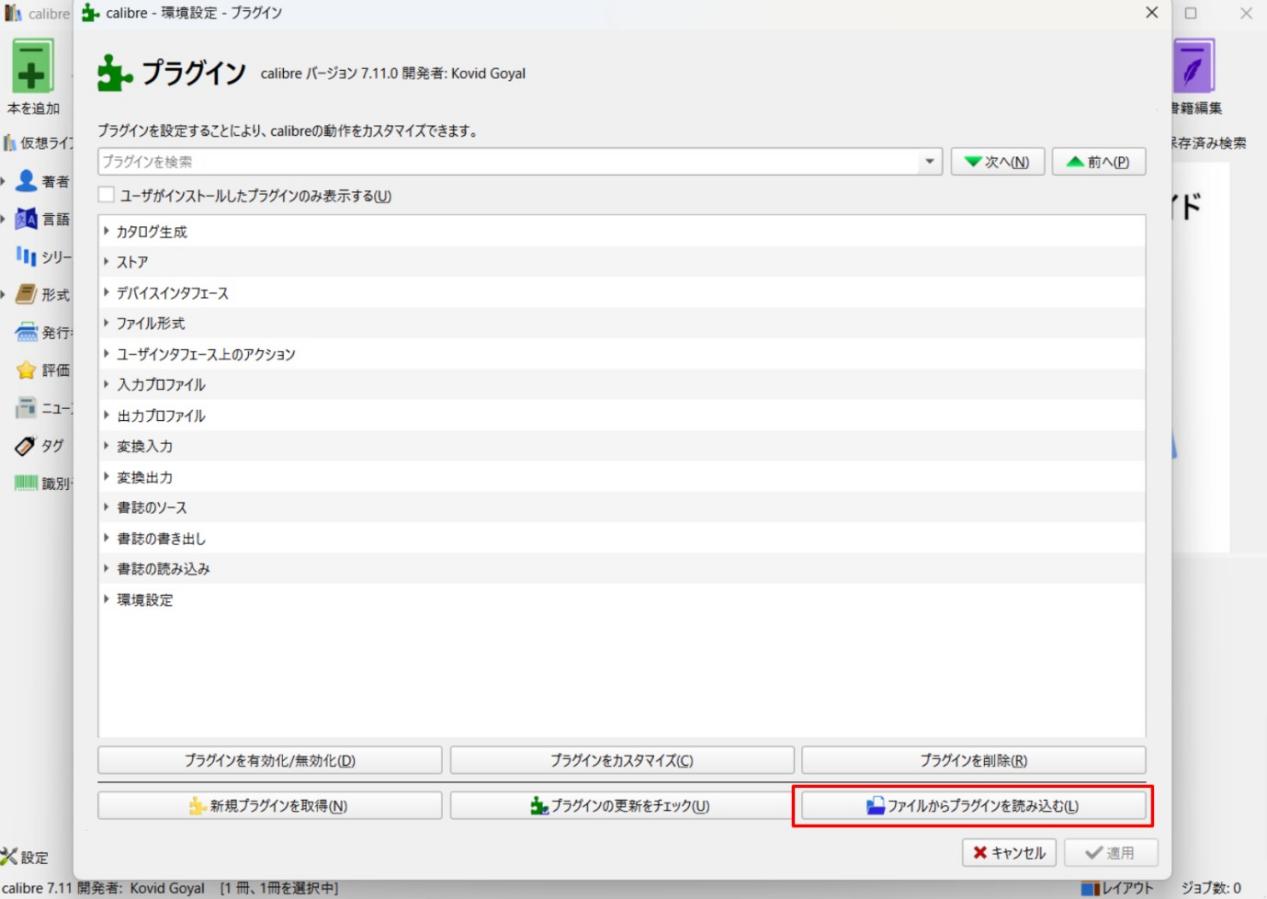The height and width of the screenshot is (899, 1267).
Task: Expand the カタログ生成 tree category
Action: pos(107,231)
